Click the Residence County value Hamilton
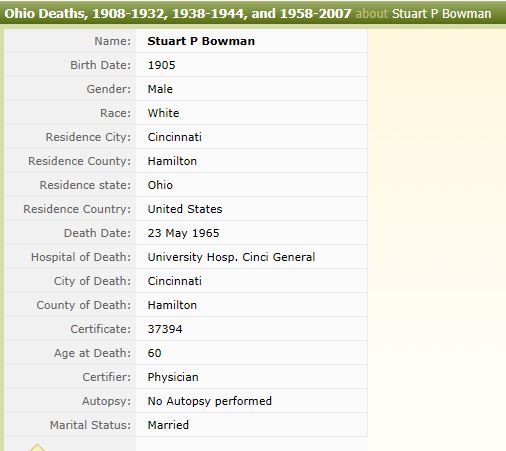Image resolution: width=506 pixels, height=451 pixels. coord(172,161)
